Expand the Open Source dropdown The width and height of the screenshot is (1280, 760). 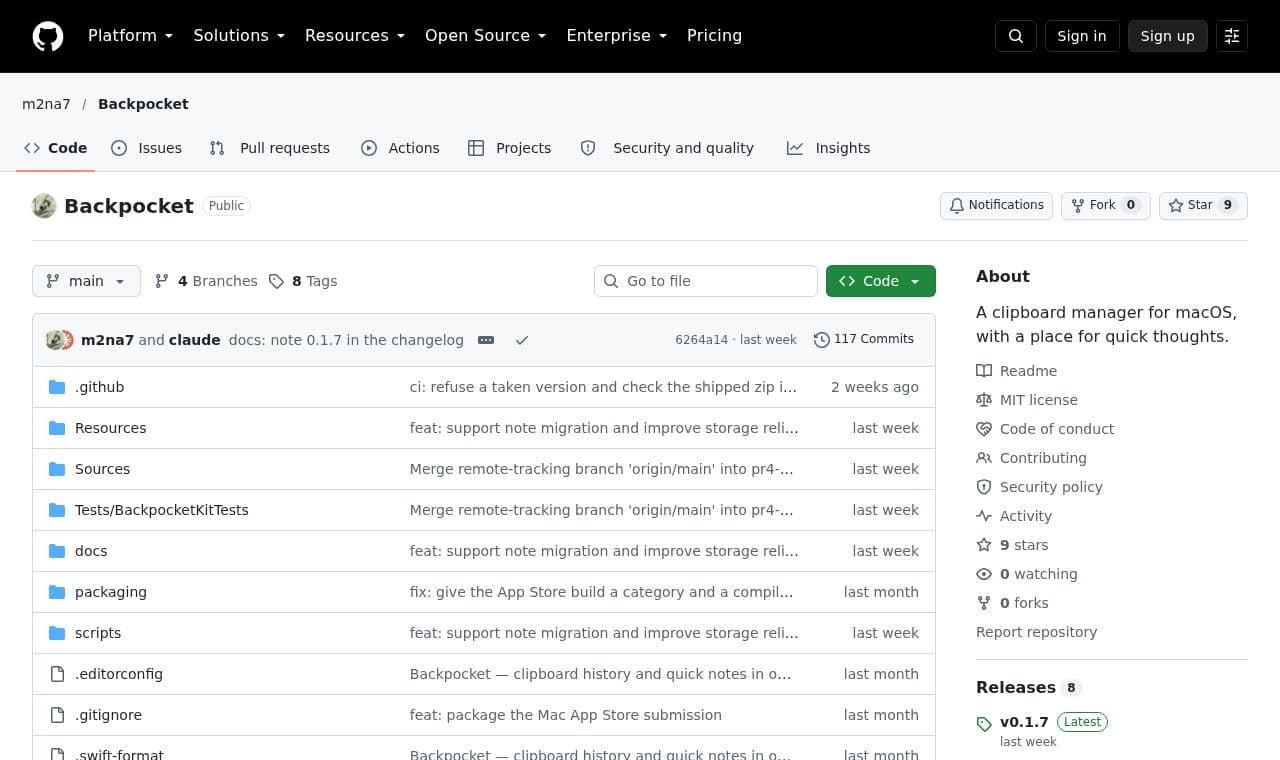click(x=486, y=36)
